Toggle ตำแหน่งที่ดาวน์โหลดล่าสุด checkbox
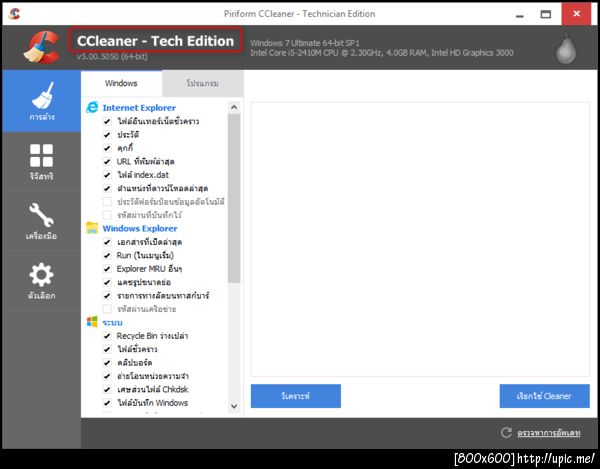This screenshot has height=469, width=600. [107, 189]
